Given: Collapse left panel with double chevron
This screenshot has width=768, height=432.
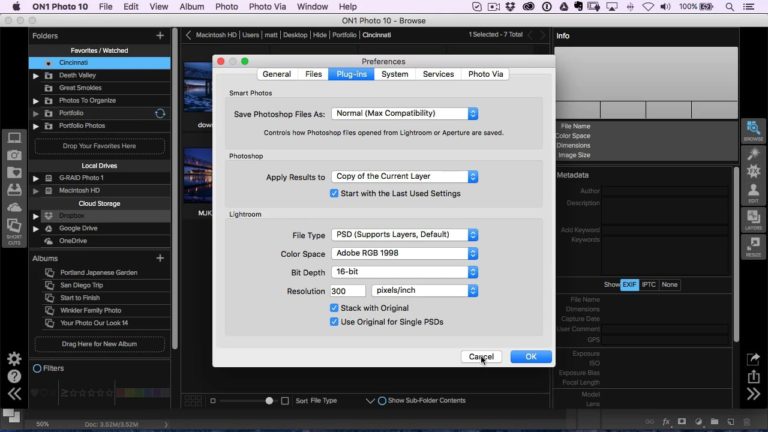Looking at the screenshot, I should pyautogui.click(x=14, y=394).
